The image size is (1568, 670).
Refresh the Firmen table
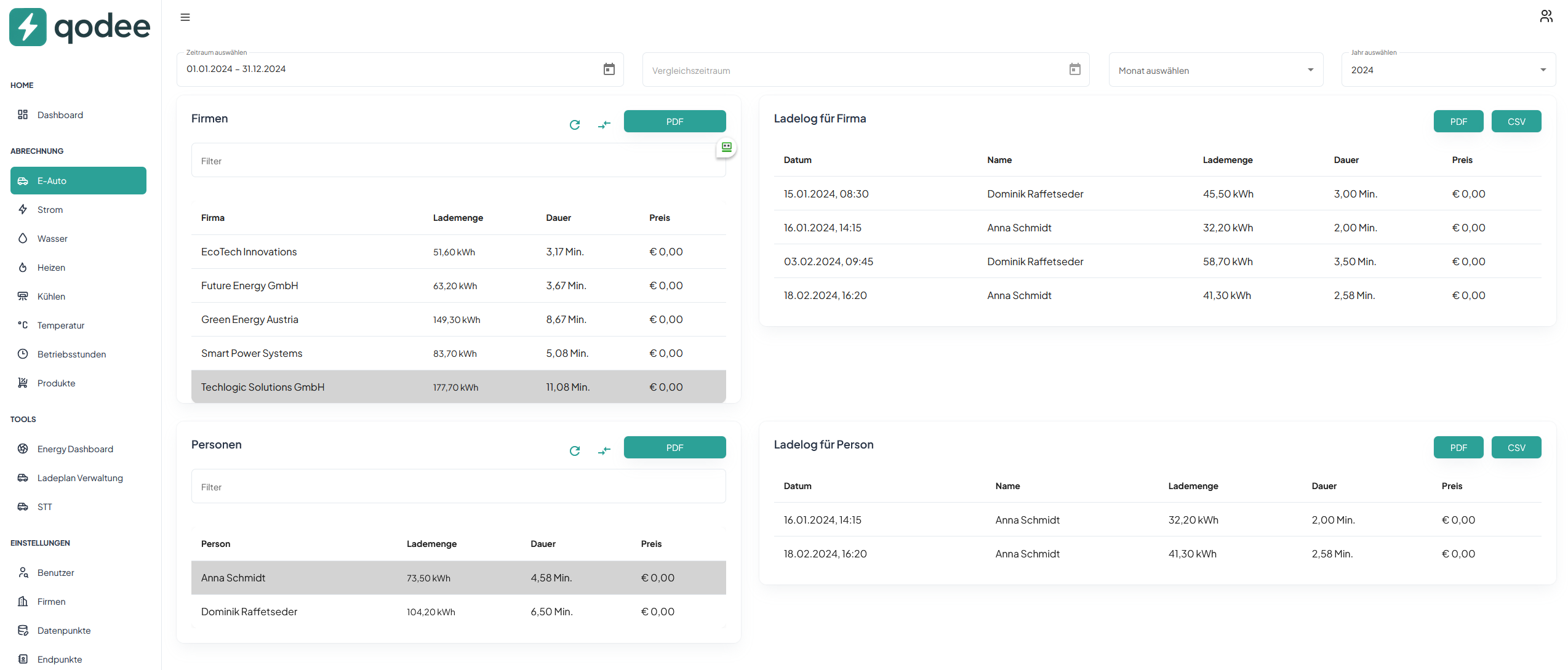tap(575, 125)
